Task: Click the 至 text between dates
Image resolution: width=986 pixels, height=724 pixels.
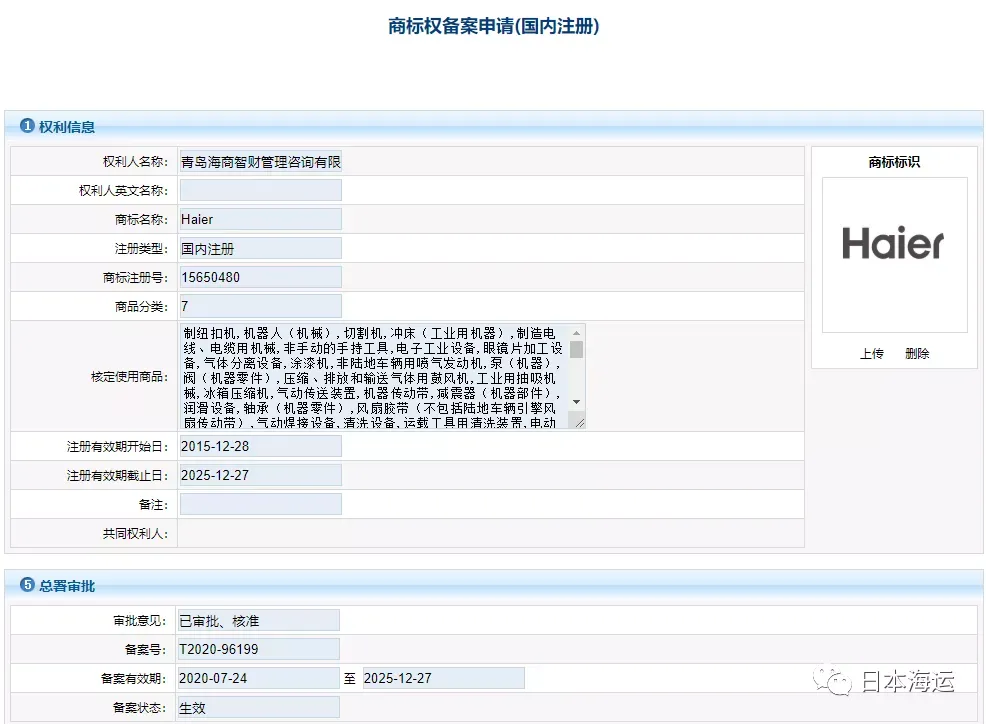Action: [x=350, y=679]
